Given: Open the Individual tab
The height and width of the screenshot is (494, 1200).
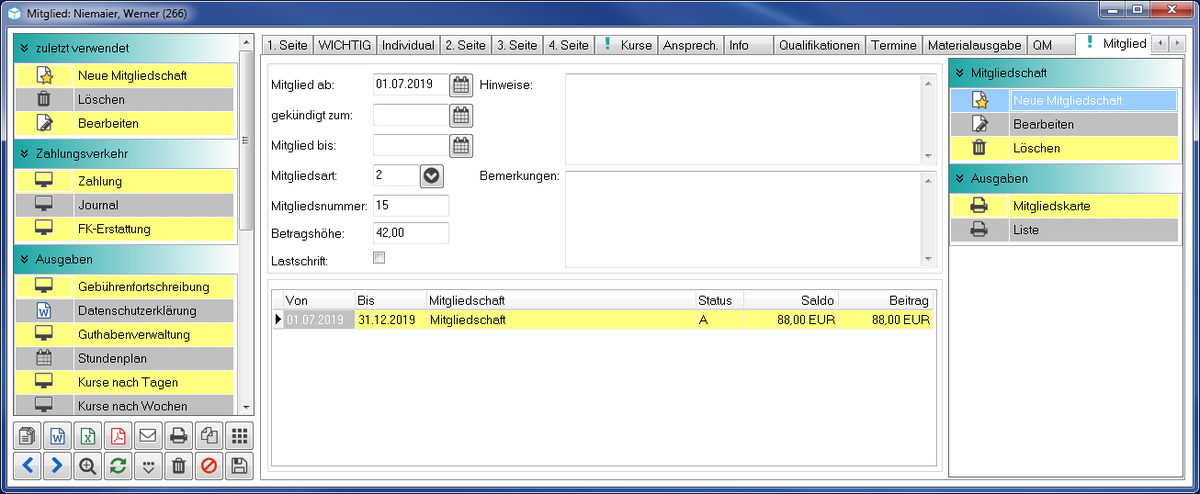Looking at the screenshot, I should coord(408,45).
